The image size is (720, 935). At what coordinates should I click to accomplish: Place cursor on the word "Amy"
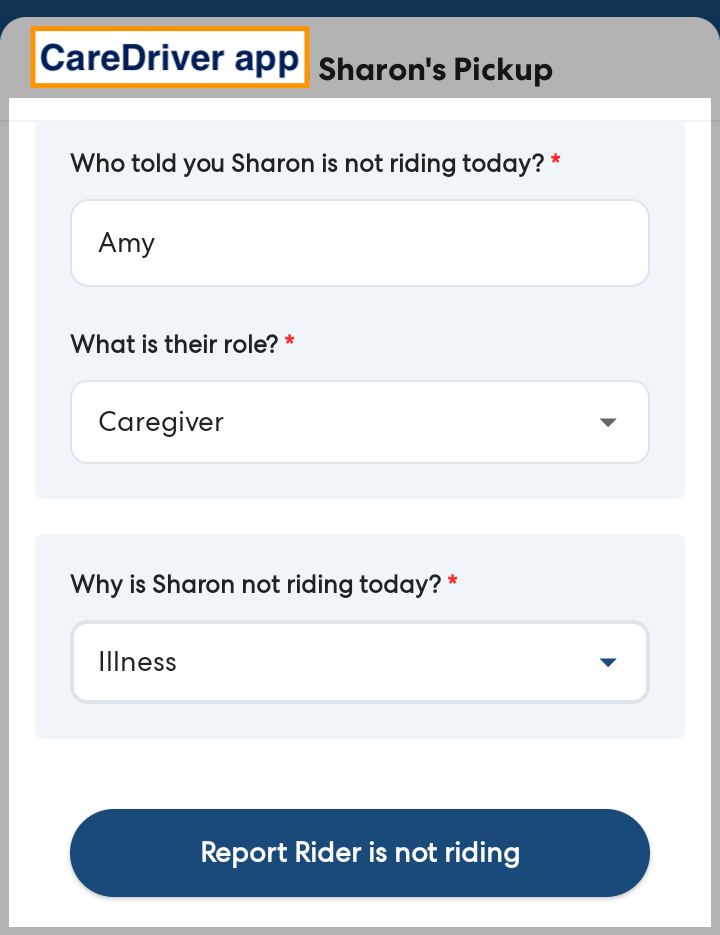[127, 243]
